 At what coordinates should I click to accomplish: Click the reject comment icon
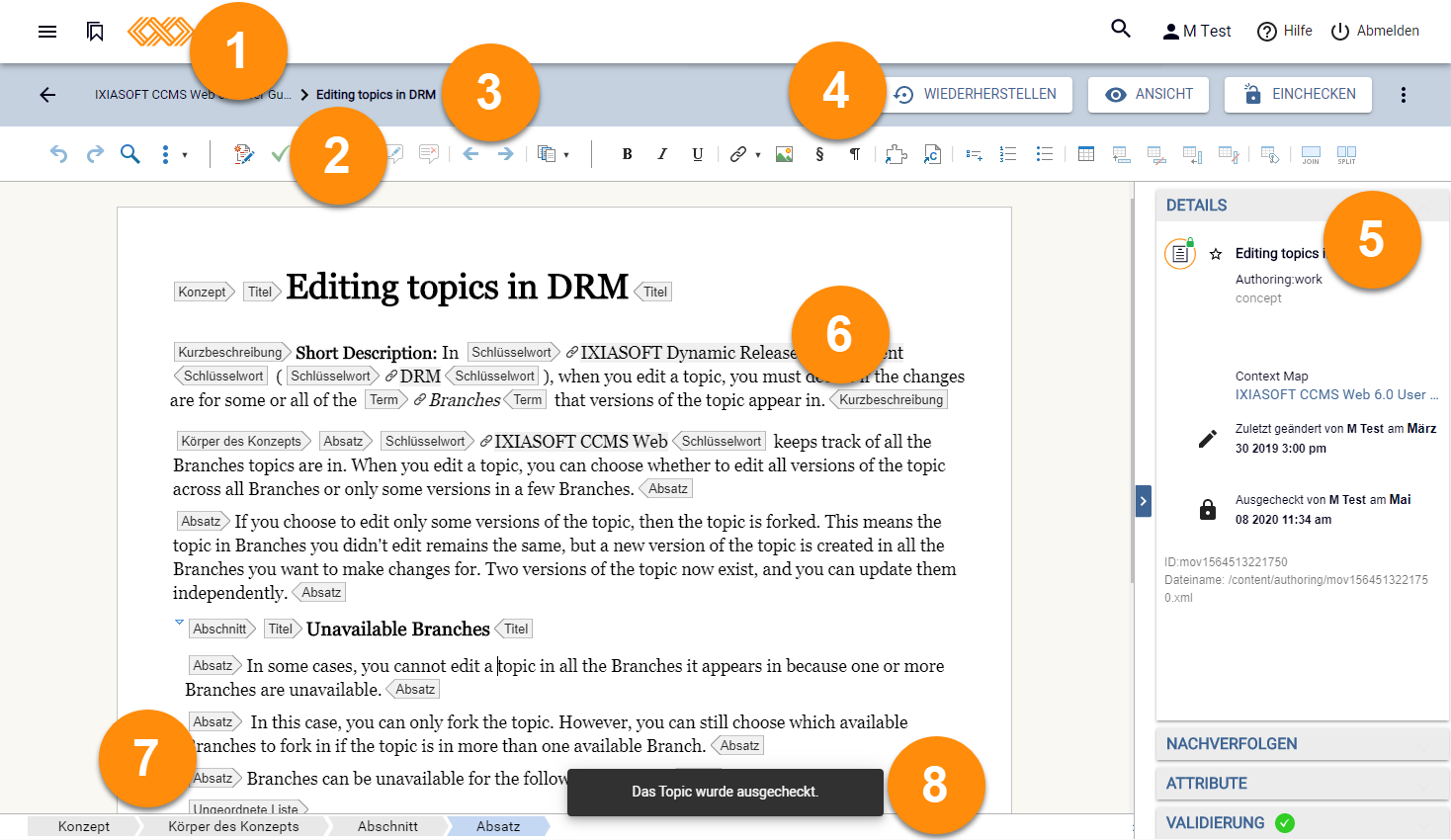pos(429,154)
